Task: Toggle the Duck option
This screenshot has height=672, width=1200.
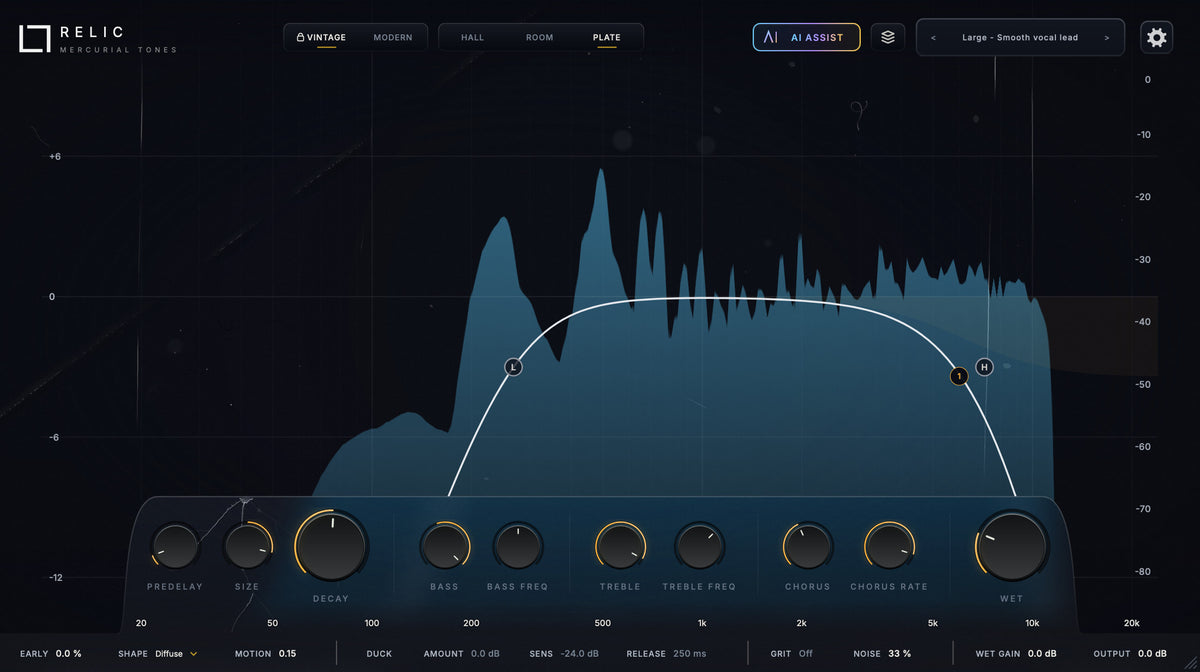Action: (x=379, y=654)
